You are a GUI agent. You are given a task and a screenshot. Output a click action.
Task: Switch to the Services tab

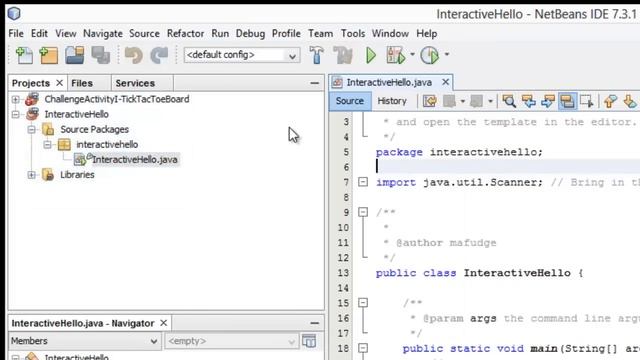(x=135, y=83)
